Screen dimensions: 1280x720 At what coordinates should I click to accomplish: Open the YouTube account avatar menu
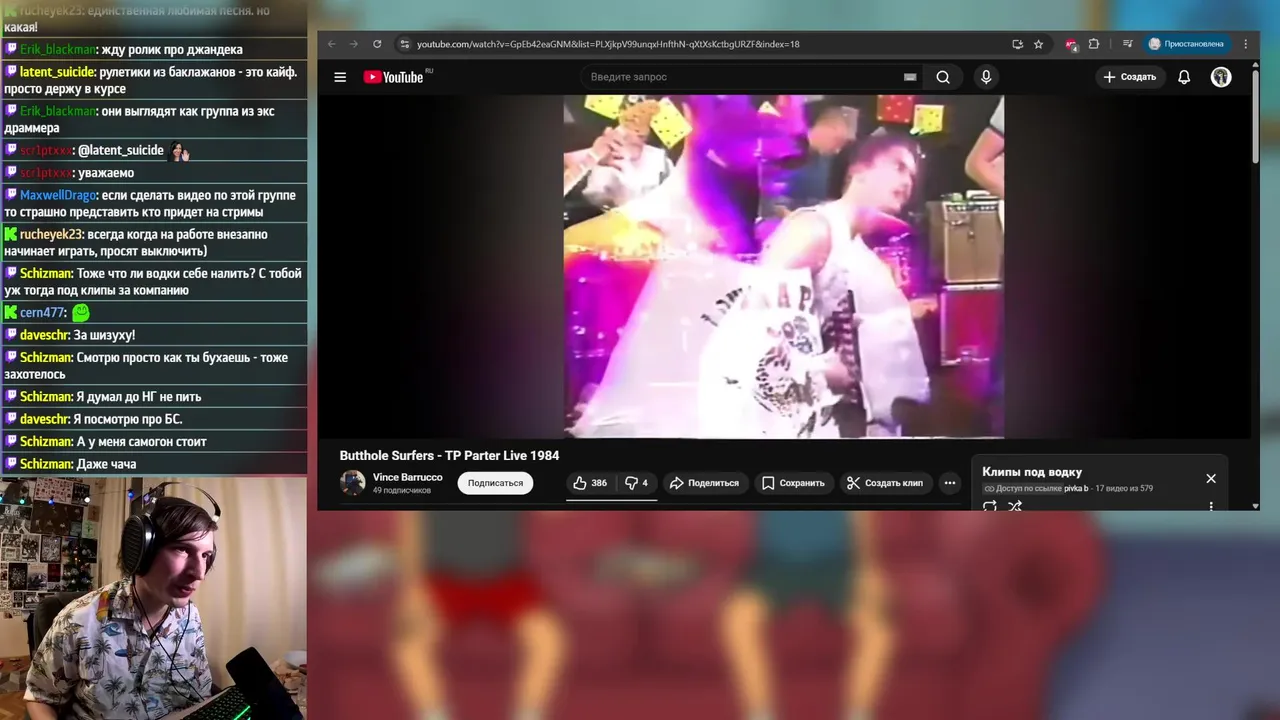point(1221,77)
